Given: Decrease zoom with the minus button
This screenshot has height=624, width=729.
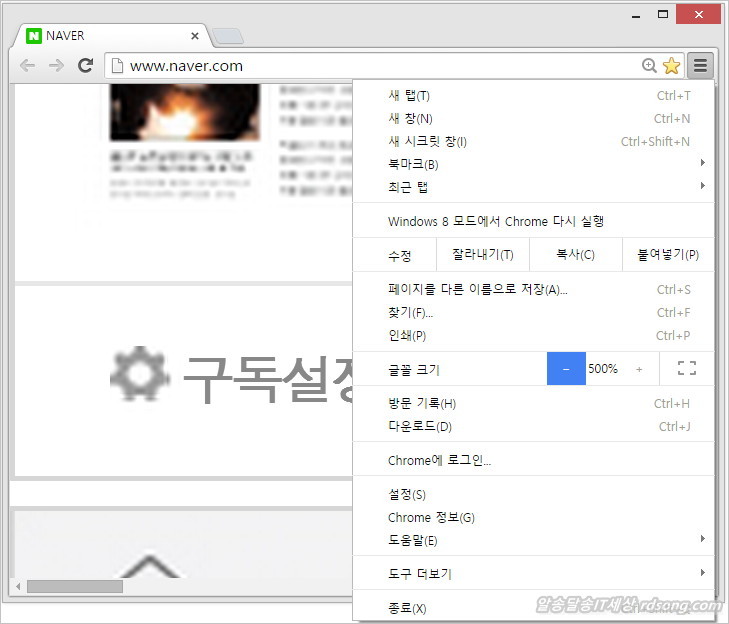Looking at the screenshot, I should tap(566, 369).
